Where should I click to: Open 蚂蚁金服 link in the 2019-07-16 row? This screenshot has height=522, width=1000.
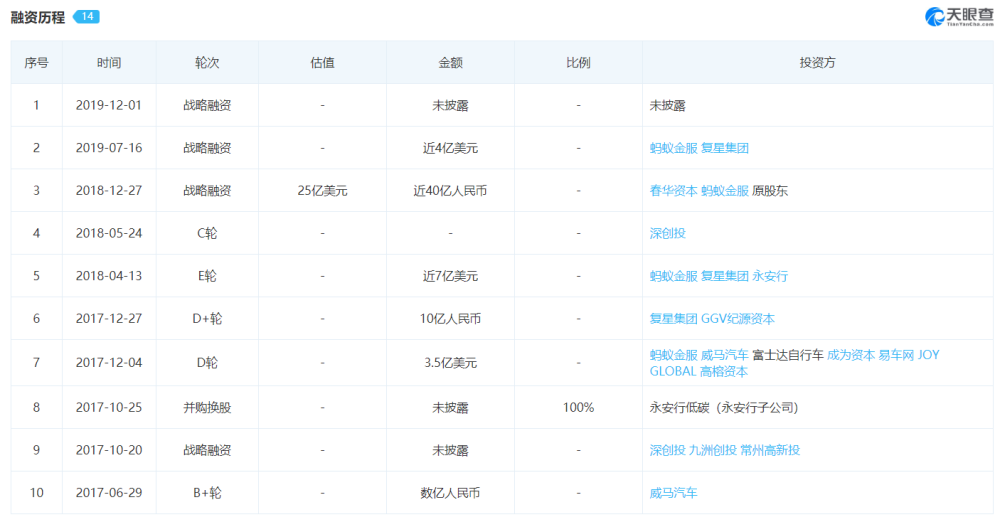pos(673,148)
